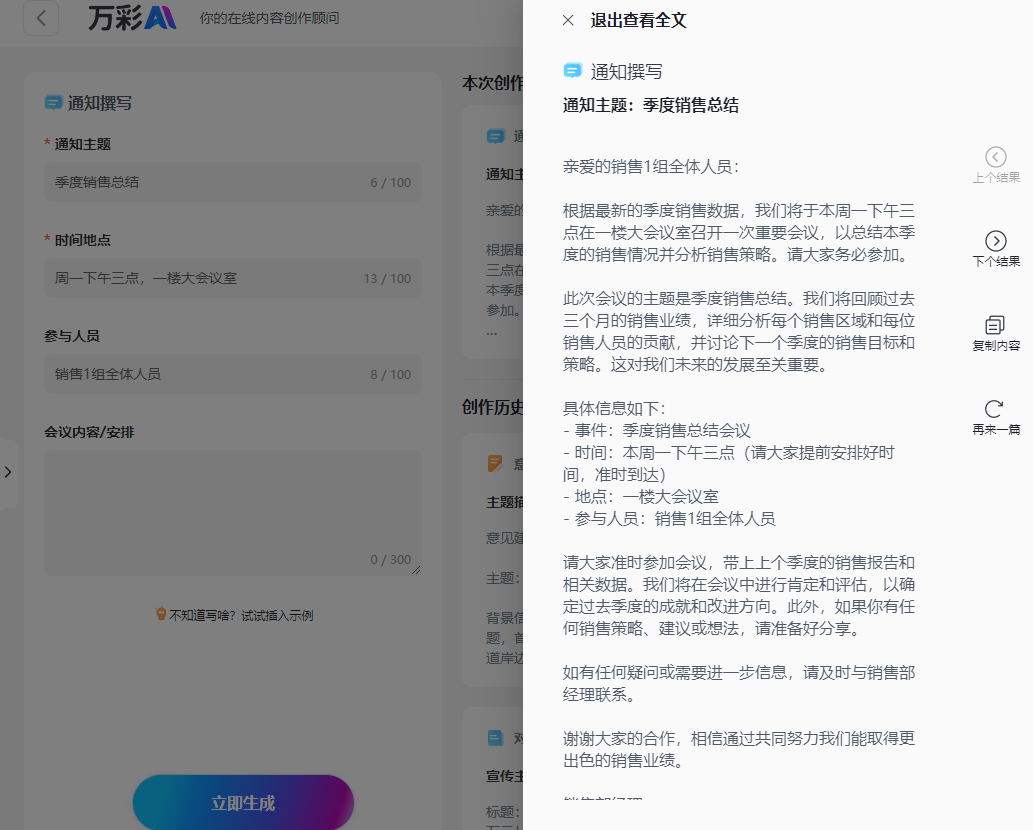This screenshot has width=1033, height=830.
Task: Click the 上个结果 previous result arrow
Action: pos(994,155)
